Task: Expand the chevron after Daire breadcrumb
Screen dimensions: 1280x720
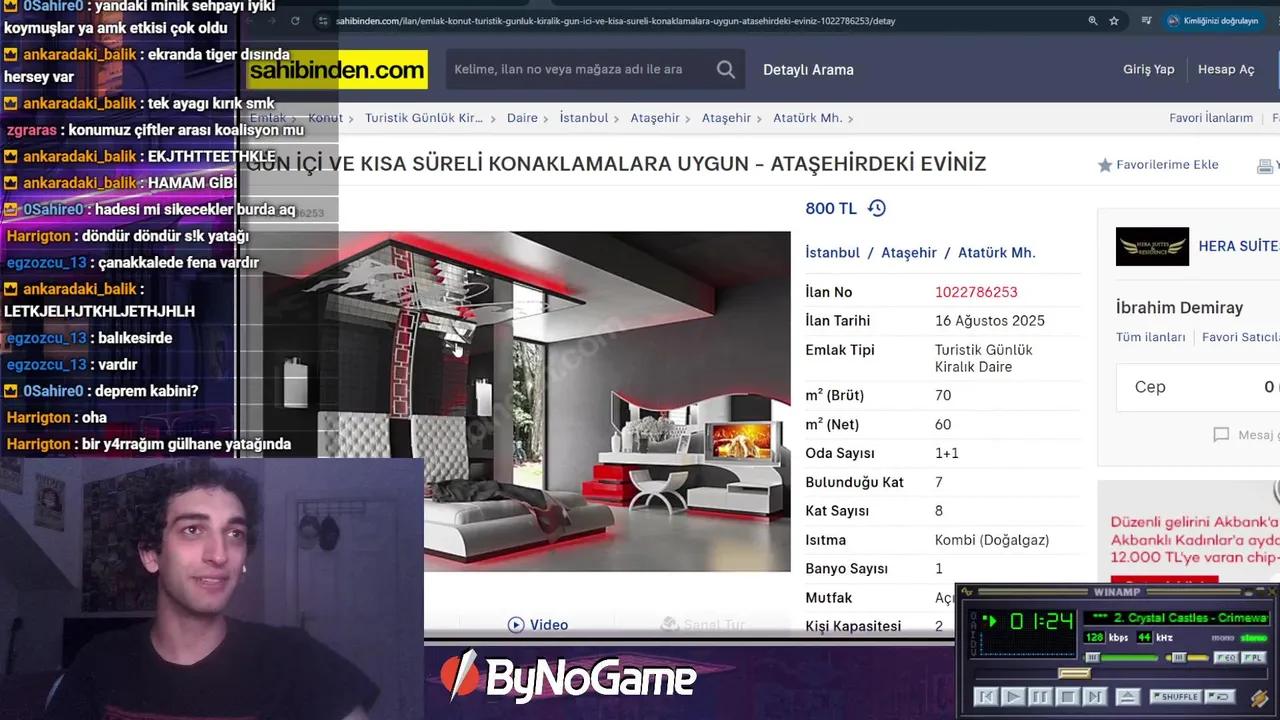Action: [x=547, y=118]
